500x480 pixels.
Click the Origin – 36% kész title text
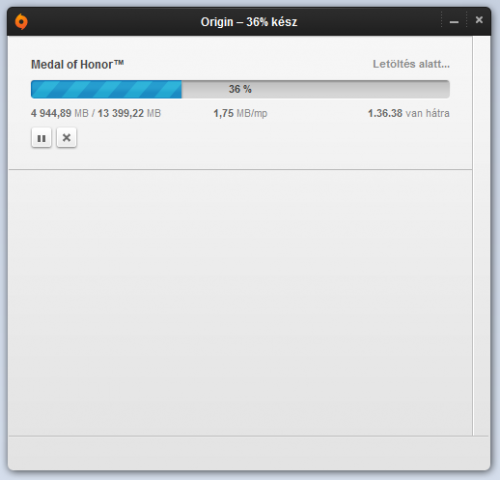249,22
